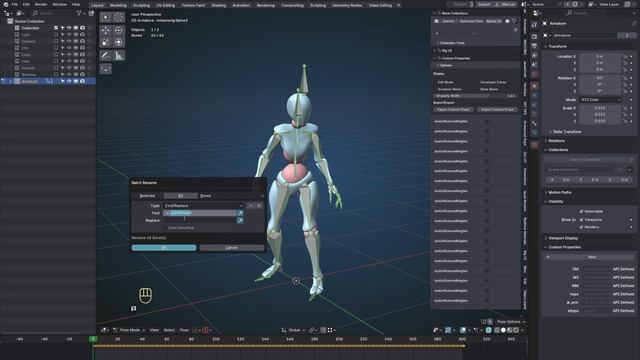This screenshot has height=360, width=640.
Task: Open the Bones data type dropdown in Batch Rename
Action: click(x=231, y=196)
